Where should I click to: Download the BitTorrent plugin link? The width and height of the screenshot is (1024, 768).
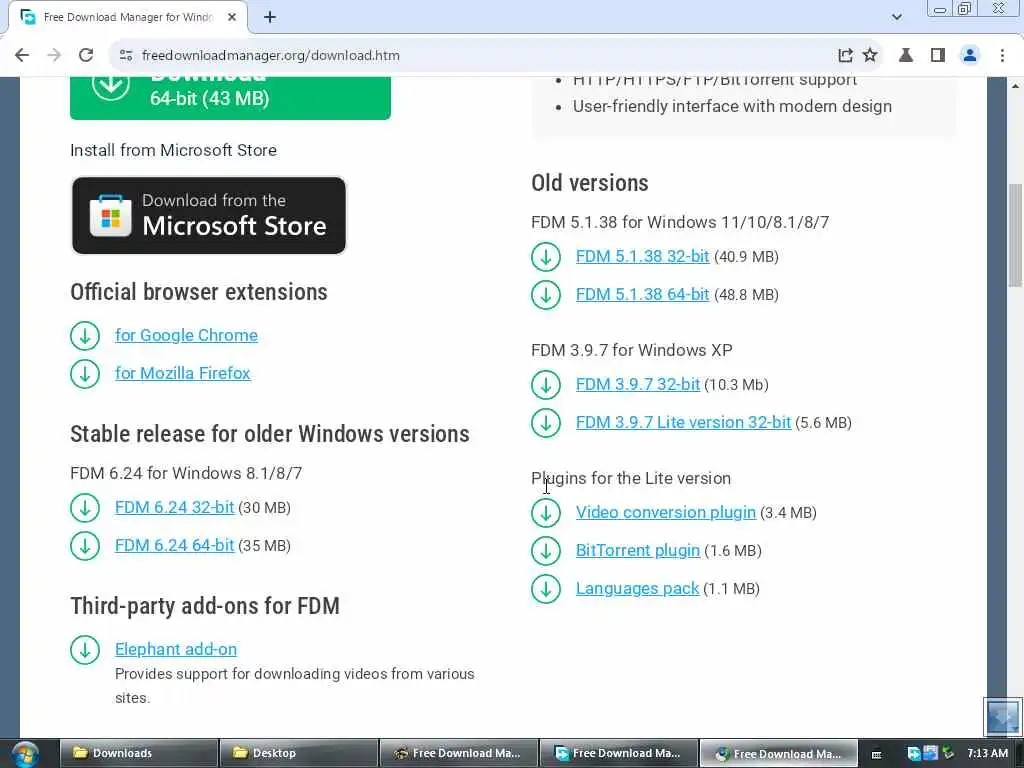[637, 551]
